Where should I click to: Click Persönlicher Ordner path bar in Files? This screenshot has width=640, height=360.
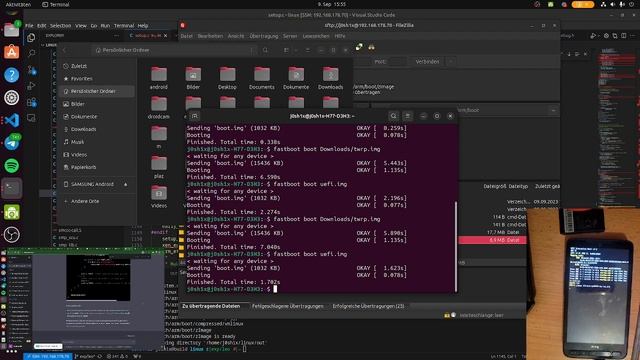point(173,50)
